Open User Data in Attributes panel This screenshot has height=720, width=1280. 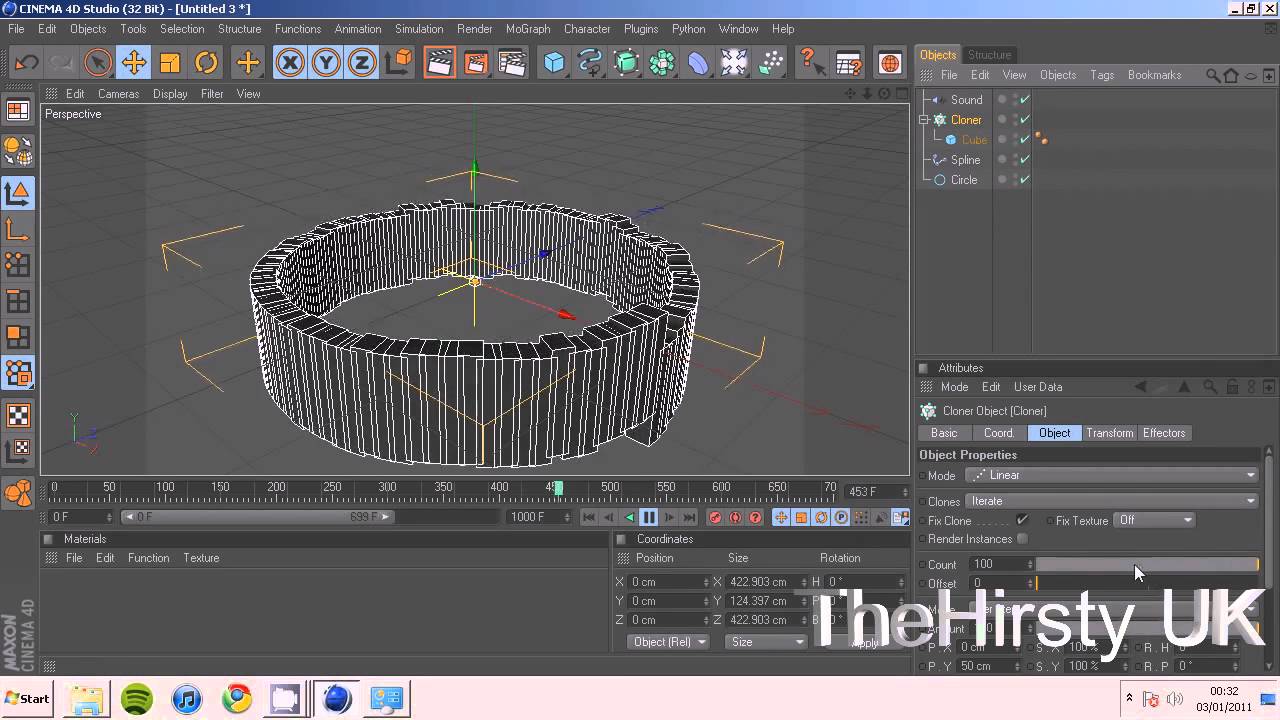pyautogui.click(x=1038, y=387)
